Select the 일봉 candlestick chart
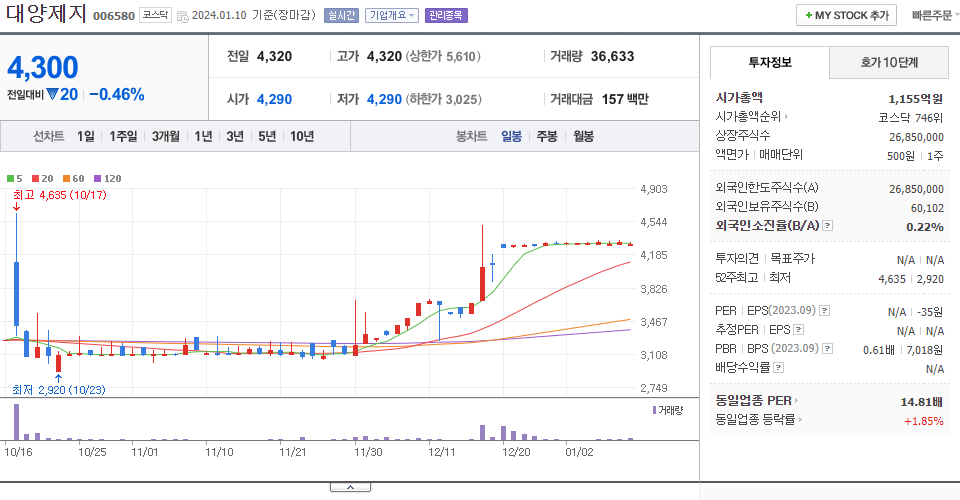Screen dimensions: 960x500 [x=511, y=136]
